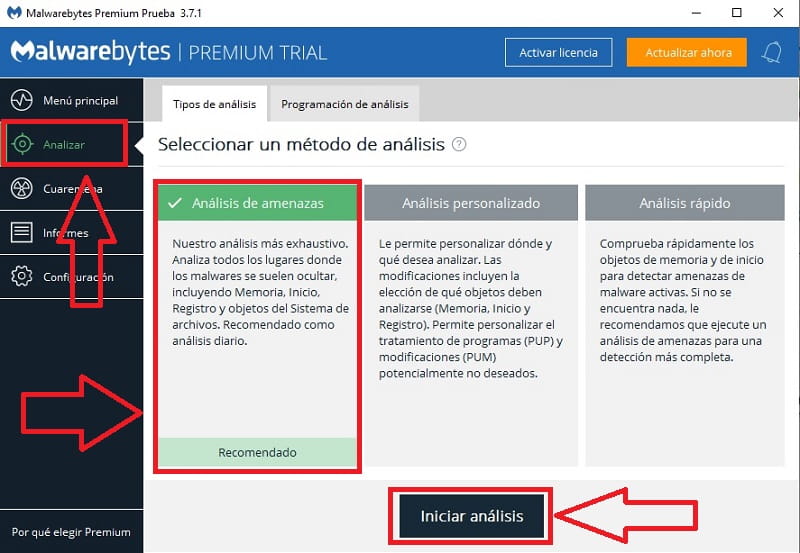
Task: Open the notifications bell icon
Action: (x=771, y=52)
